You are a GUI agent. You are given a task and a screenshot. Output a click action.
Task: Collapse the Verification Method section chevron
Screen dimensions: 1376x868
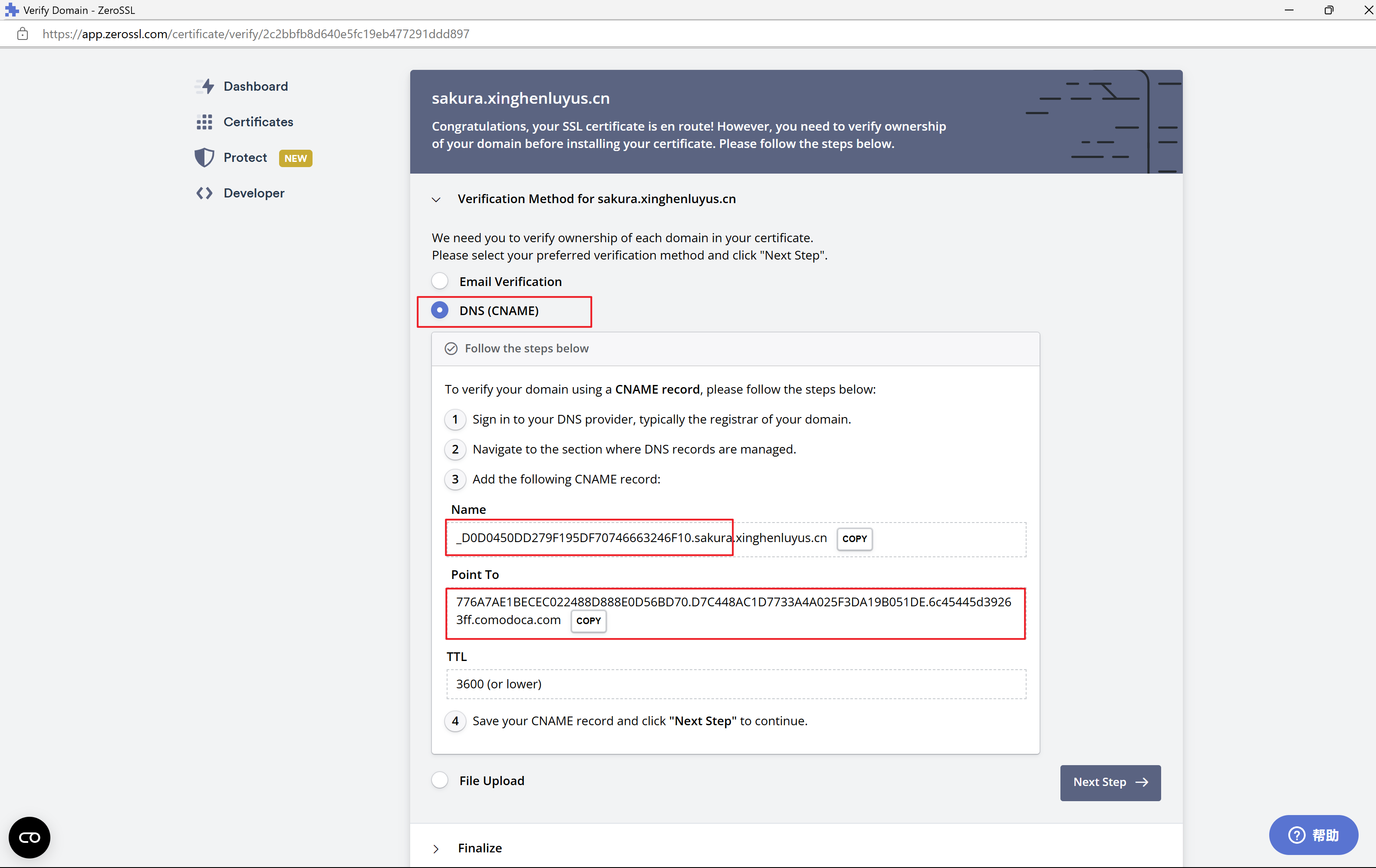pos(436,200)
